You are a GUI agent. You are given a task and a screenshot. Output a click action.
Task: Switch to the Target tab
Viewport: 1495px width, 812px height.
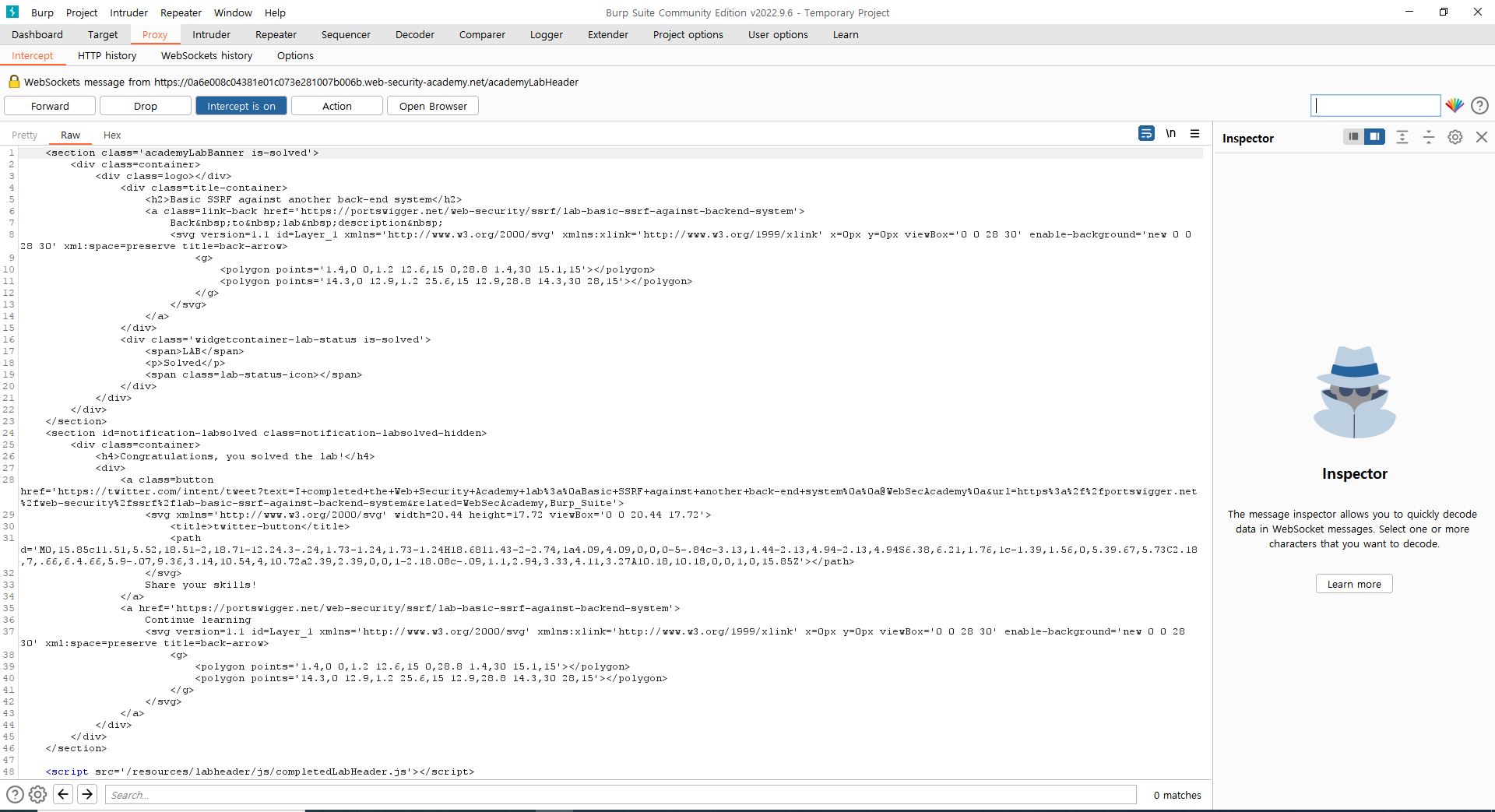pos(103,34)
